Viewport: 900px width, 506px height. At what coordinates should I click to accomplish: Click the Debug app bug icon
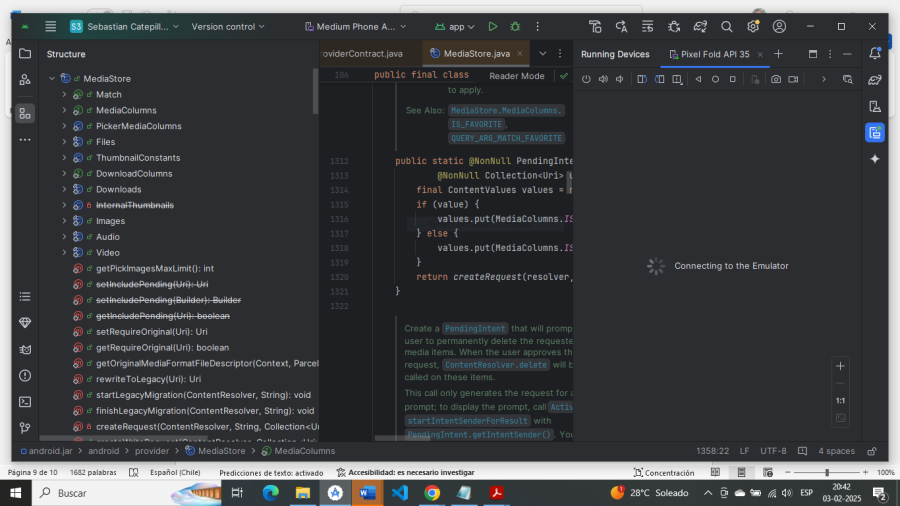515,27
